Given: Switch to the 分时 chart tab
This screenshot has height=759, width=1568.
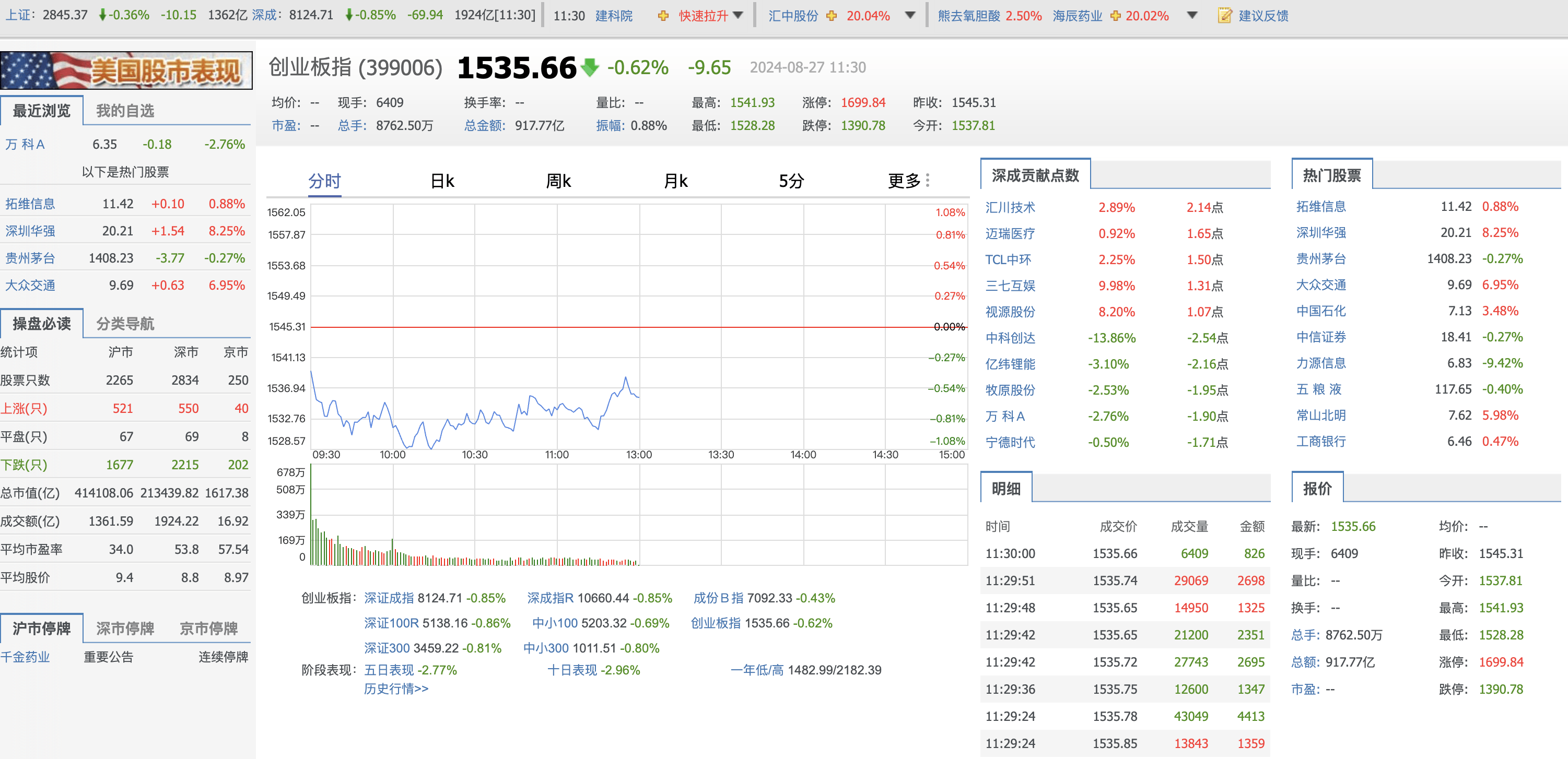Looking at the screenshot, I should 324,181.
